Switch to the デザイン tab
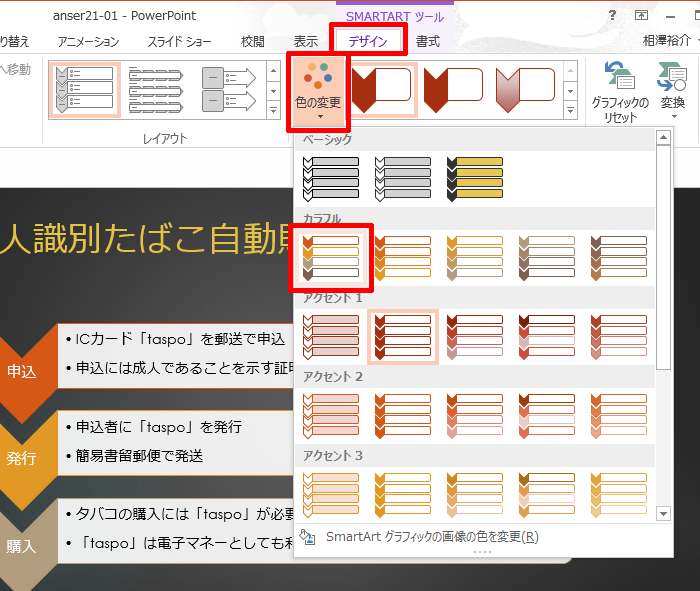The image size is (700, 591). (x=368, y=41)
